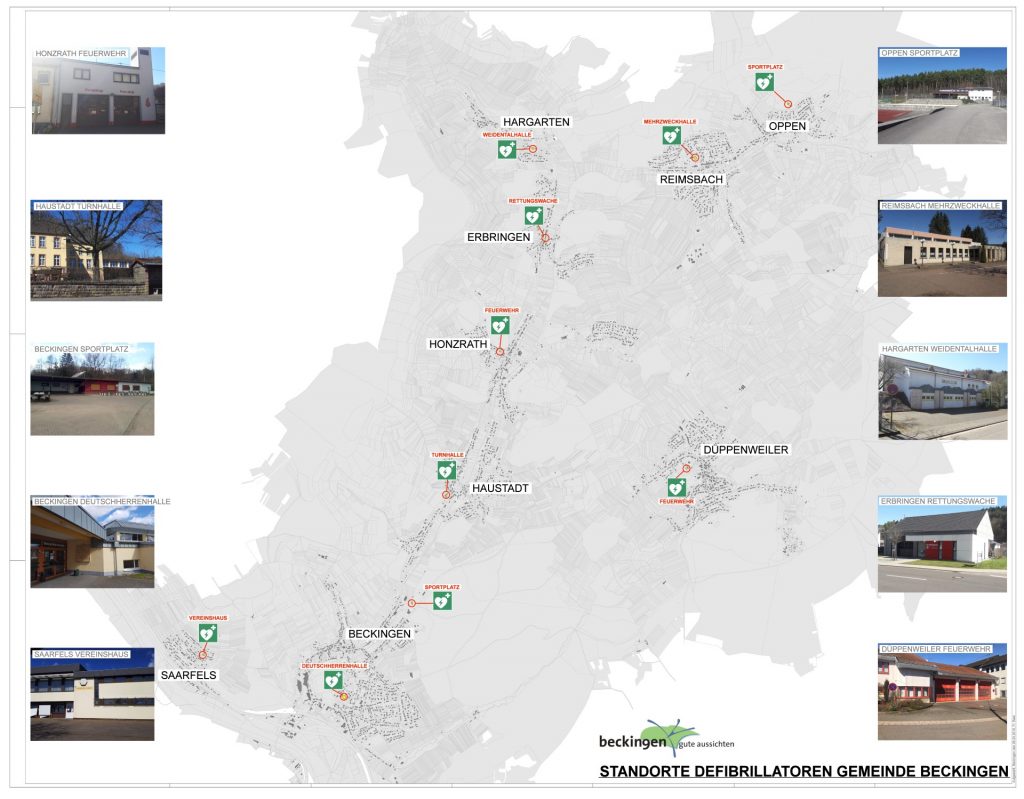Open the Düppenweiler Feuerwehr photo
The width and height of the screenshot is (1024, 799).
942,691
